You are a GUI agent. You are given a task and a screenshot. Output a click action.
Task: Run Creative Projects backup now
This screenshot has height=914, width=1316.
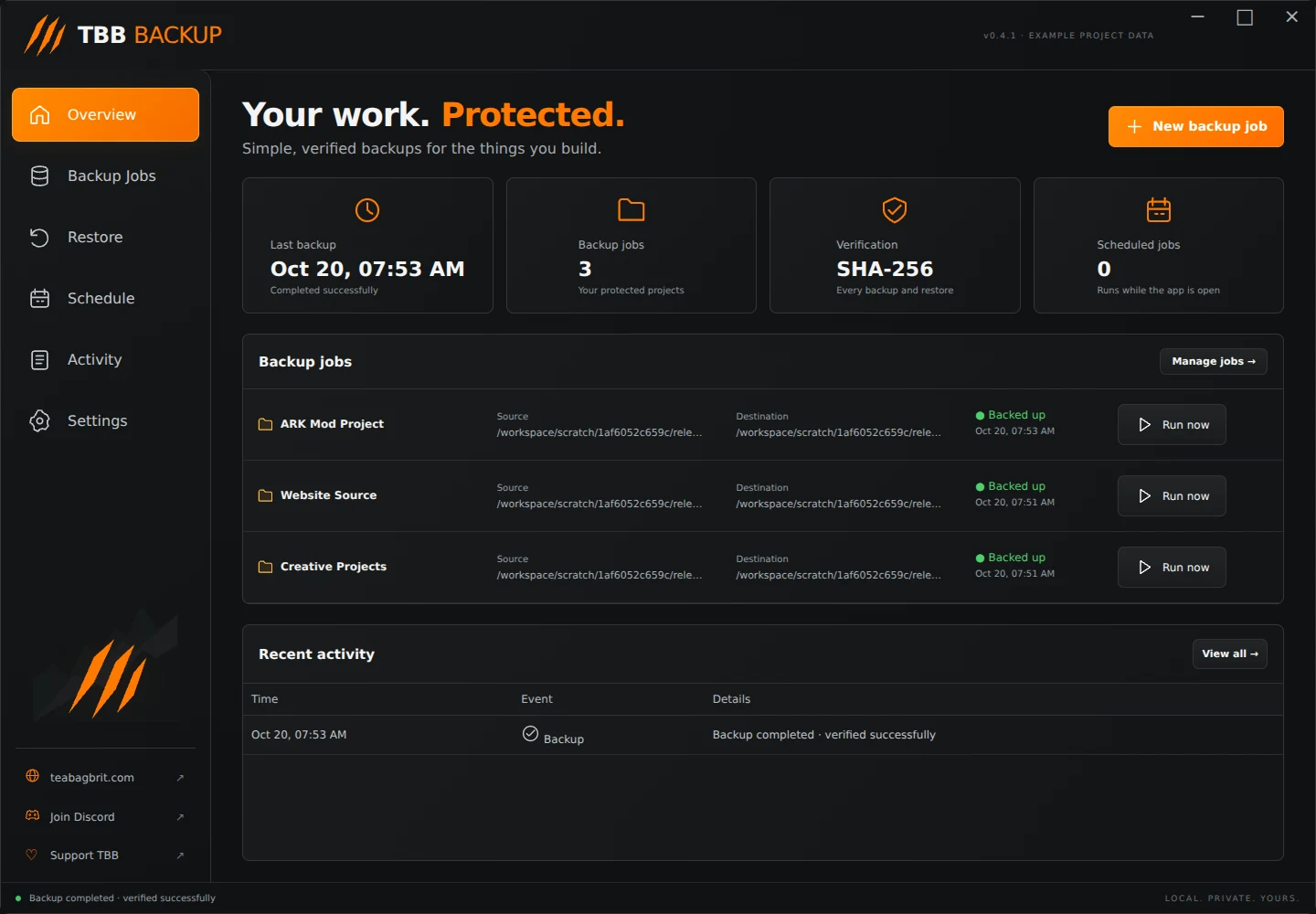click(x=1172, y=568)
